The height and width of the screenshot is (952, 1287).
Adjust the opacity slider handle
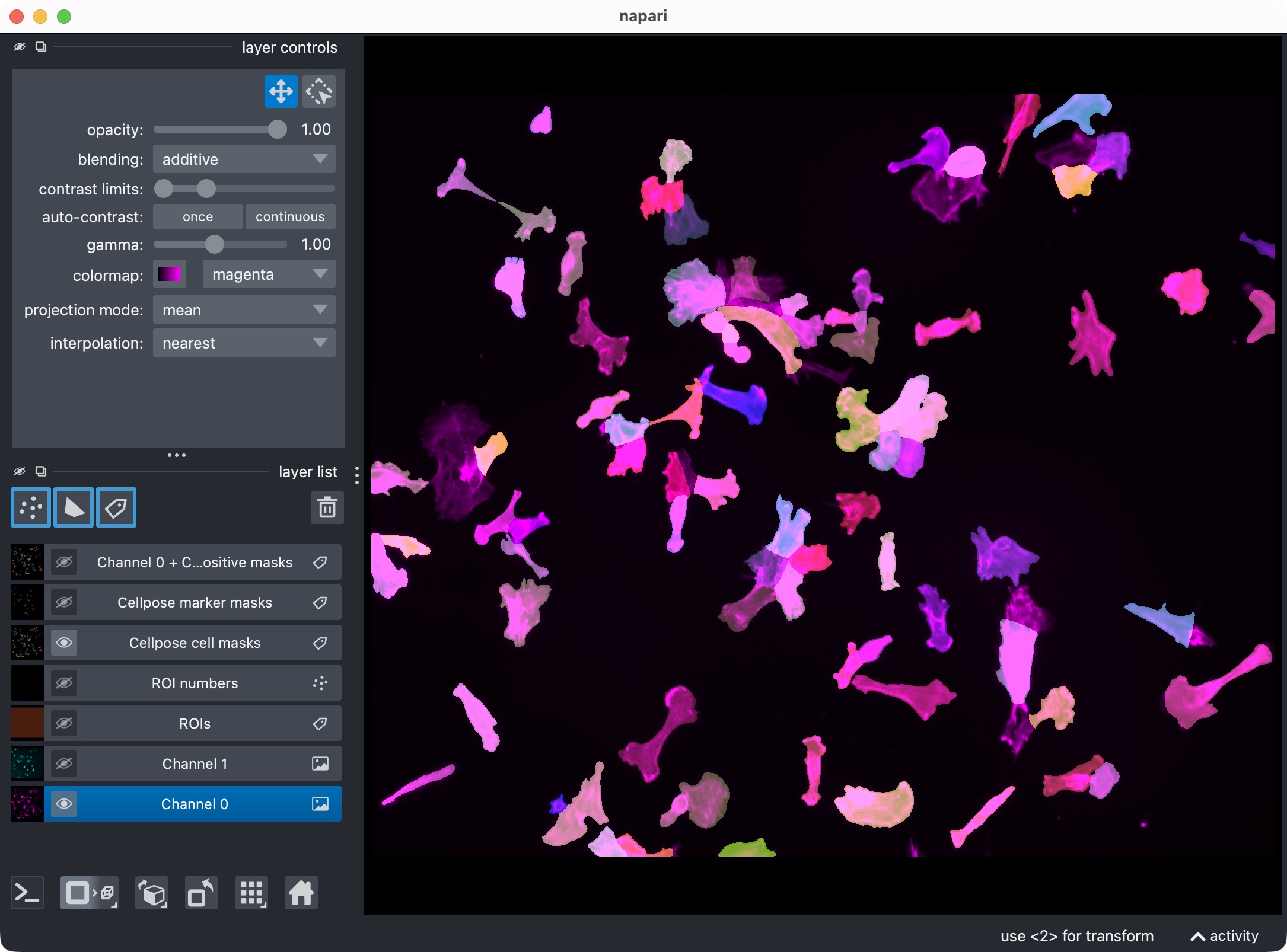click(277, 129)
